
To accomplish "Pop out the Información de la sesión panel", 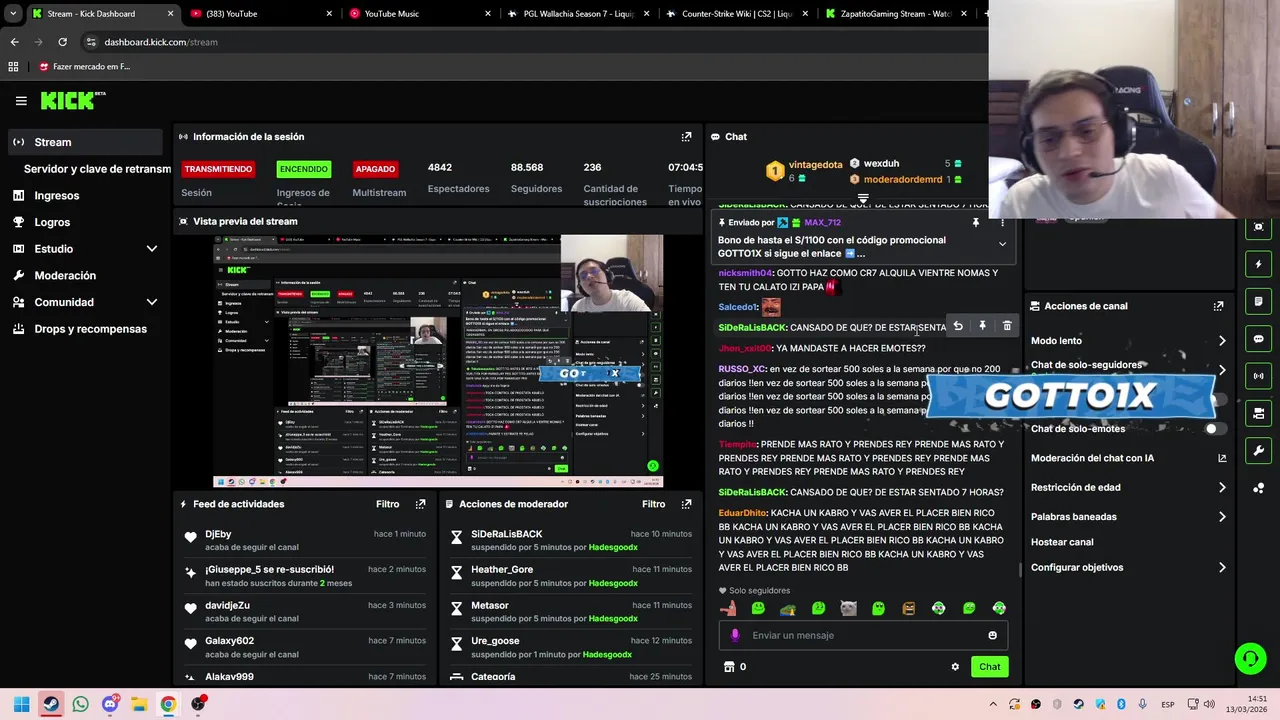I will point(686,137).
